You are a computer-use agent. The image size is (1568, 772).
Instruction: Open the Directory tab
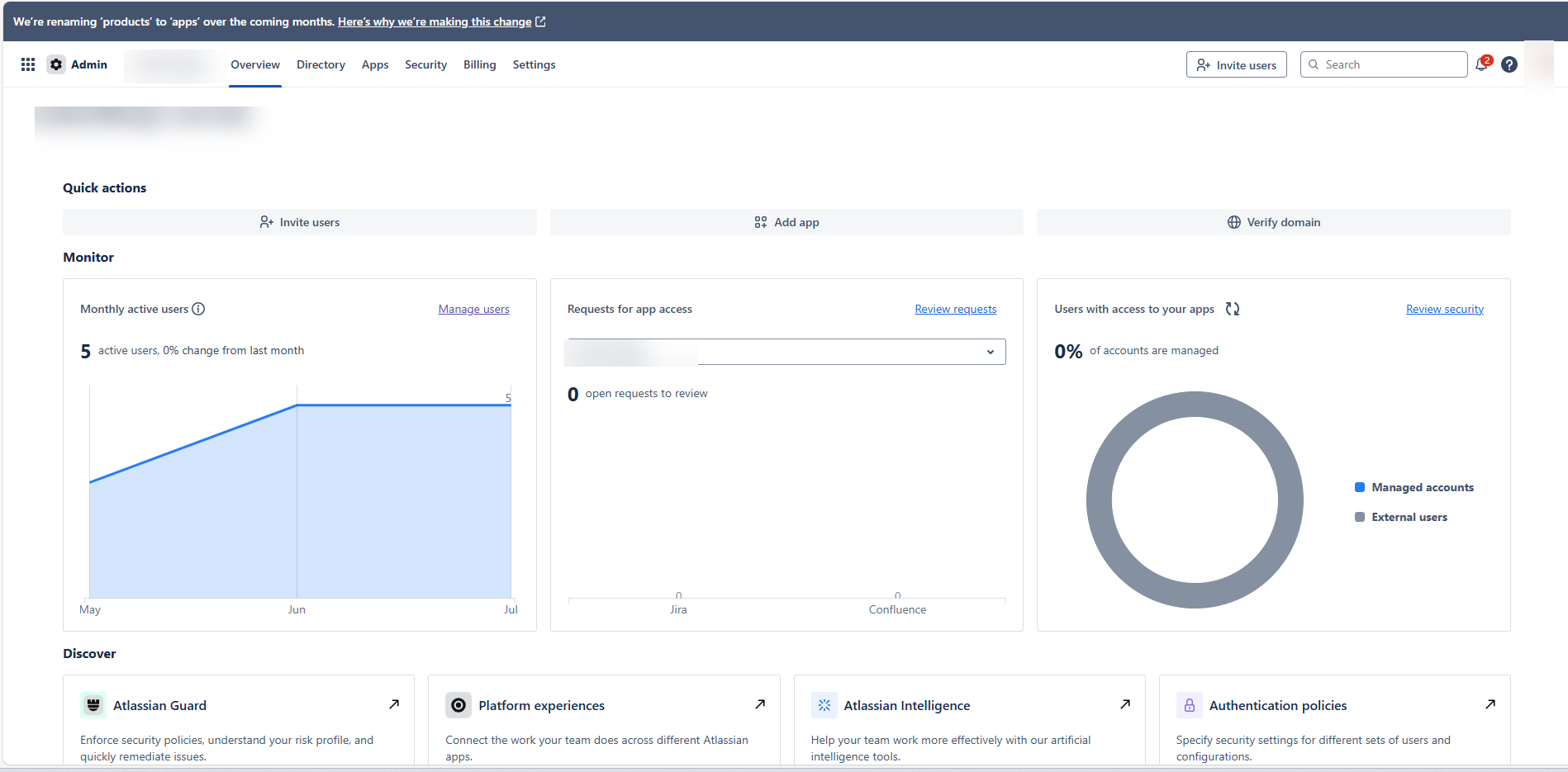[321, 64]
